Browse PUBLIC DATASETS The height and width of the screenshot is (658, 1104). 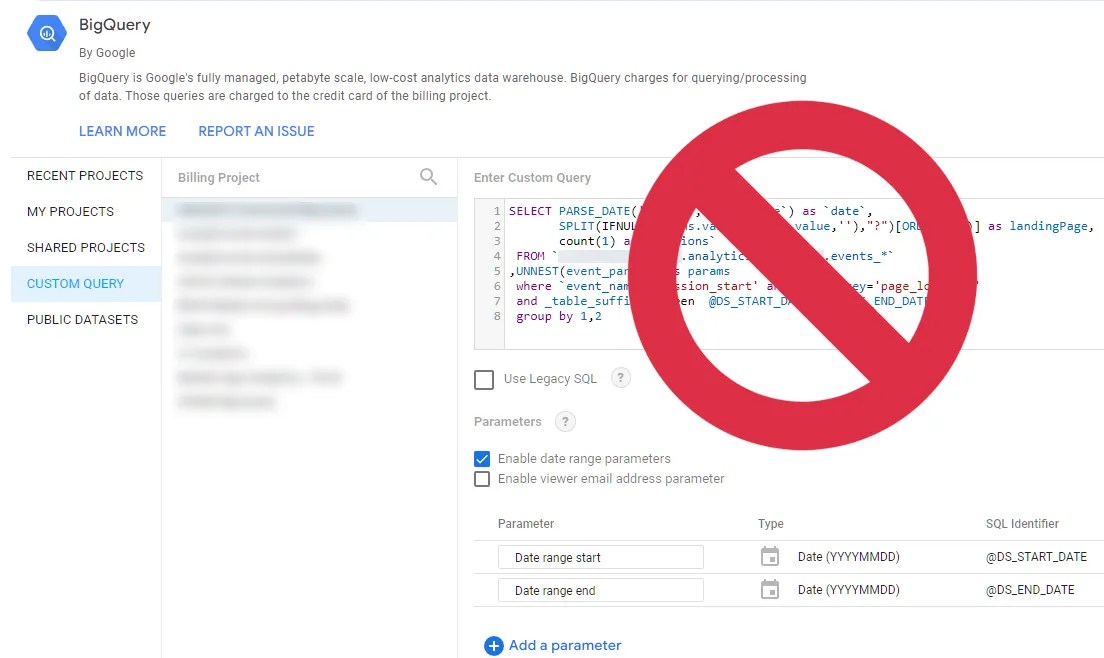pos(80,319)
